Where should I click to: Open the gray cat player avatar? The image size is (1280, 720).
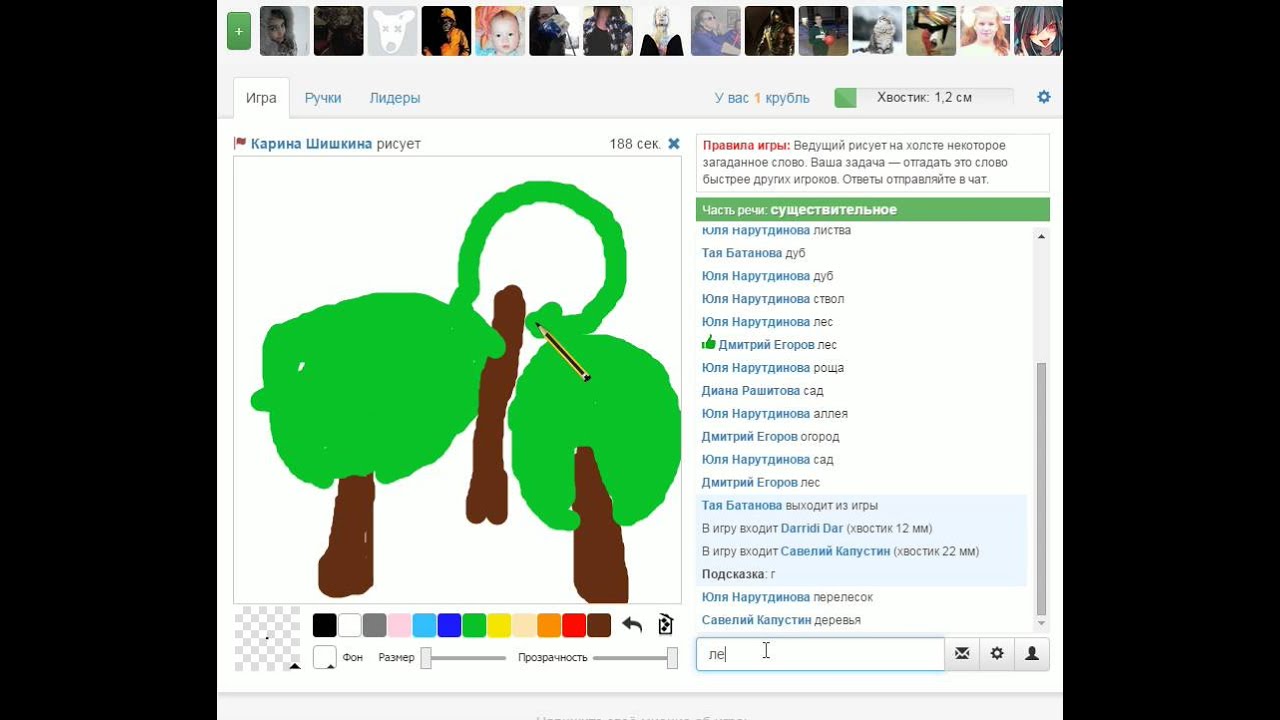pos(878,31)
